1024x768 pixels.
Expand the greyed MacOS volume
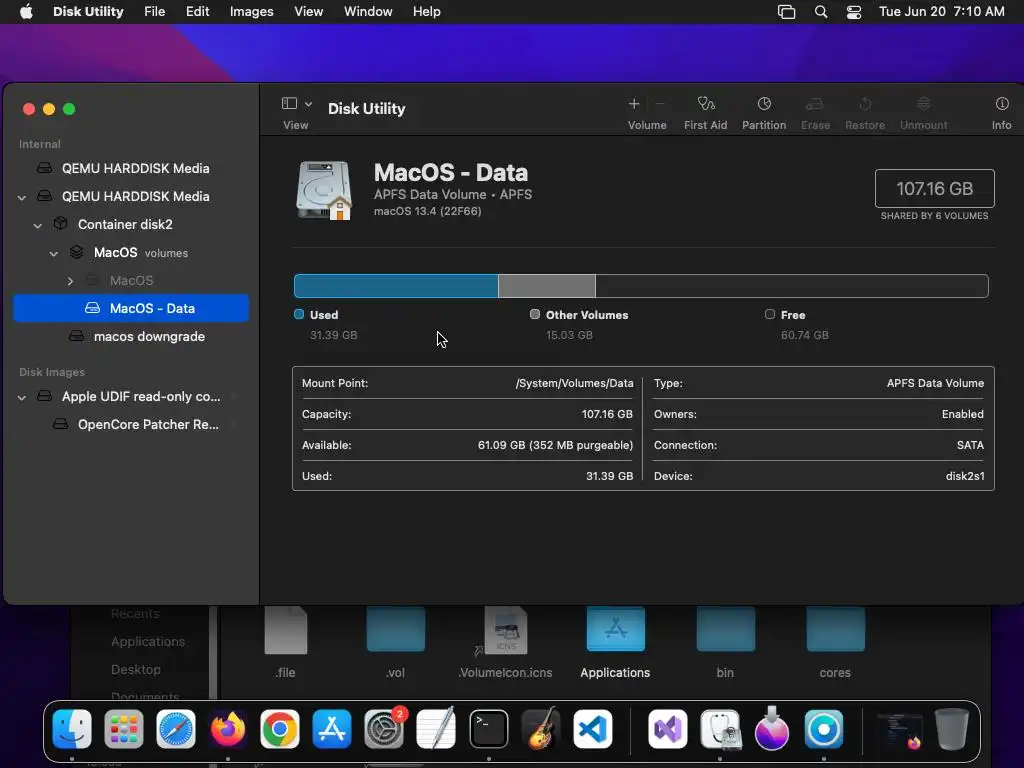pyautogui.click(x=70, y=281)
